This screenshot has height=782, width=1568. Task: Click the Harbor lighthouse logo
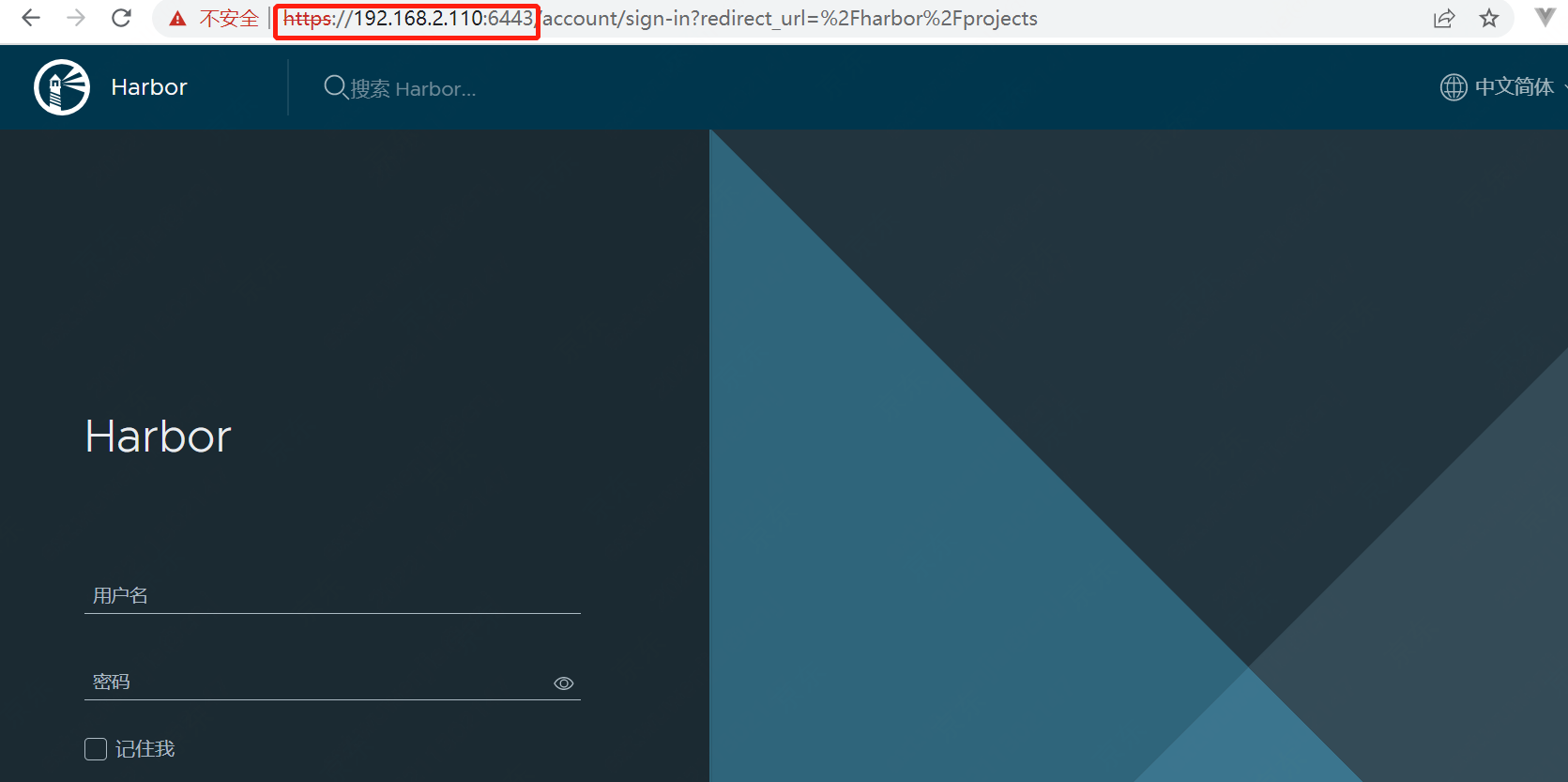click(62, 87)
